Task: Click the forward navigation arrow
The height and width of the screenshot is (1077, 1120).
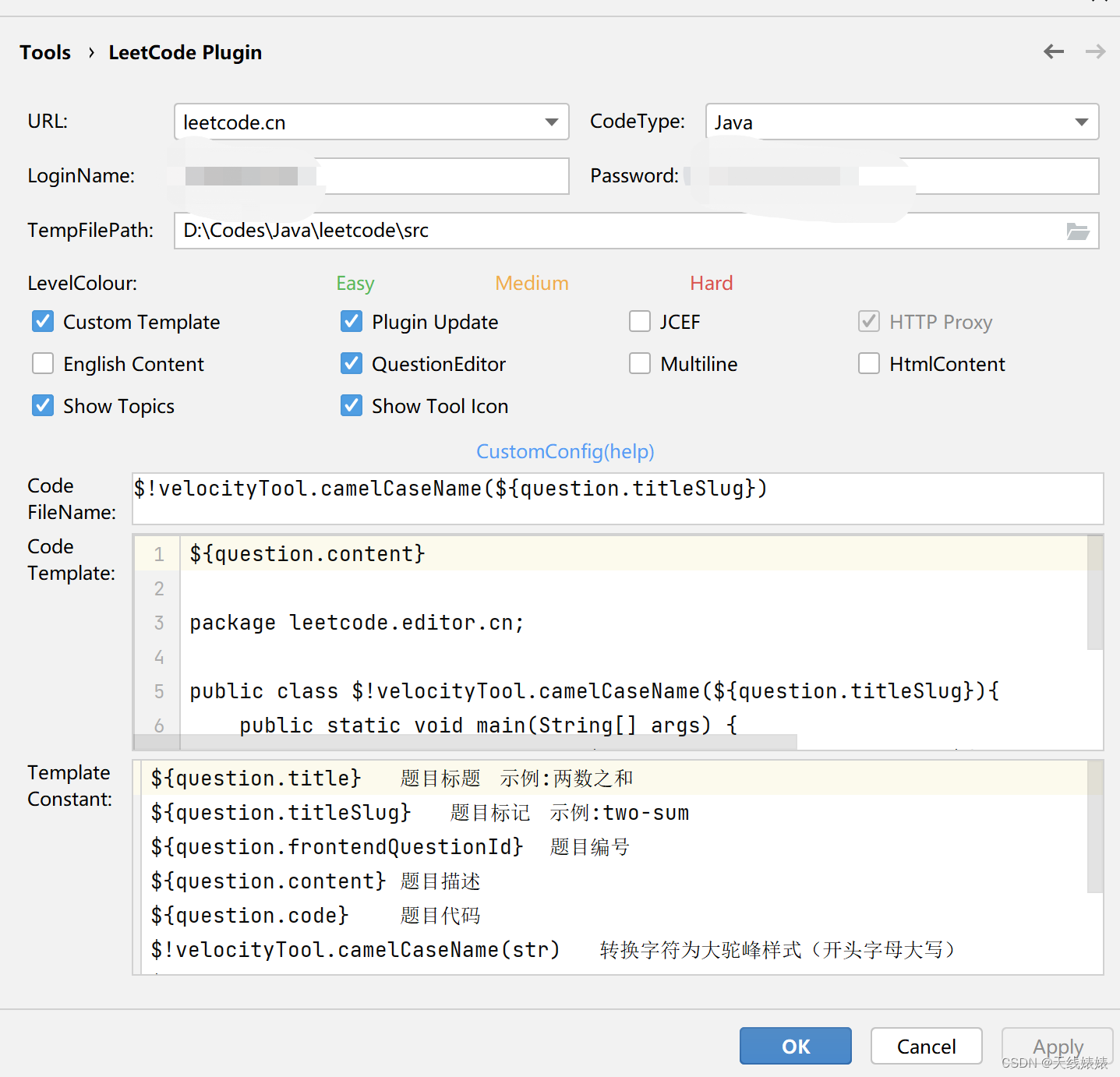Action: tap(1096, 52)
